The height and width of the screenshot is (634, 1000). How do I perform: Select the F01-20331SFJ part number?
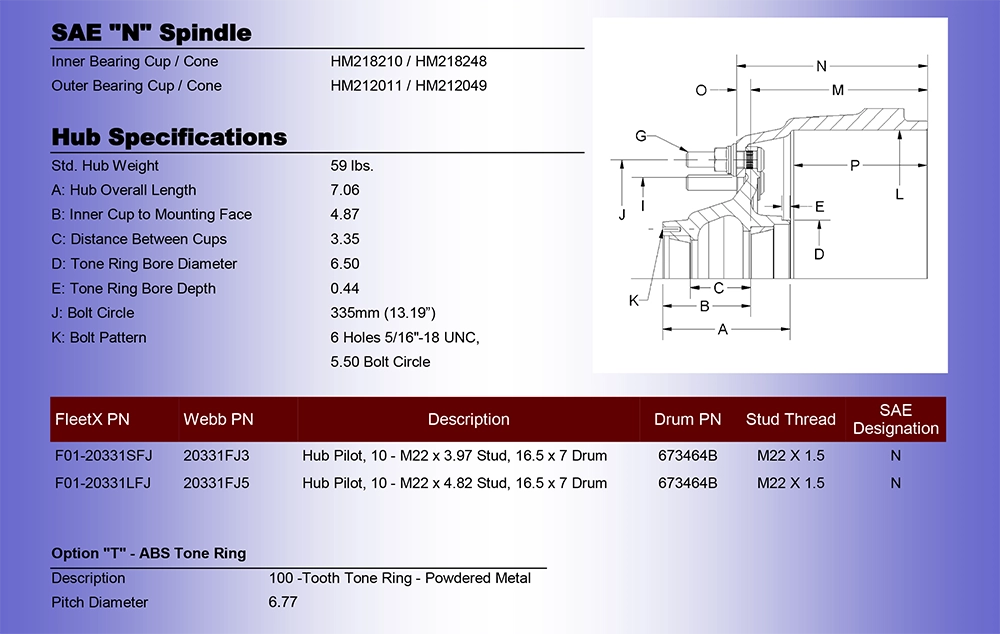coord(103,455)
